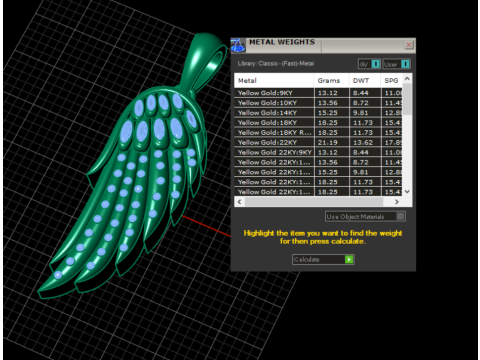The height and width of the screenshot is (360, 480).
Task: Click the Metal Weights scale icon
Action: click(238, 45)
